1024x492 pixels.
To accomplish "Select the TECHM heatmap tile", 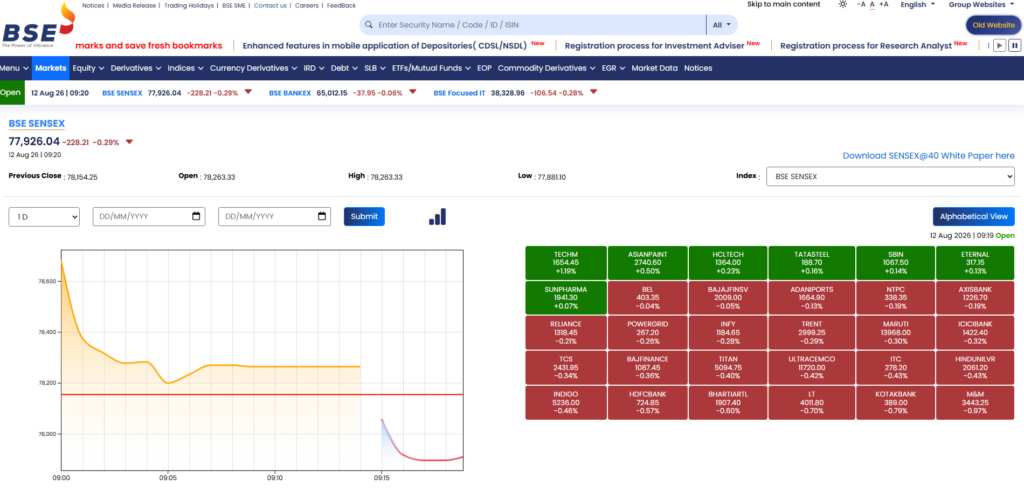I will tap(566, 263).
